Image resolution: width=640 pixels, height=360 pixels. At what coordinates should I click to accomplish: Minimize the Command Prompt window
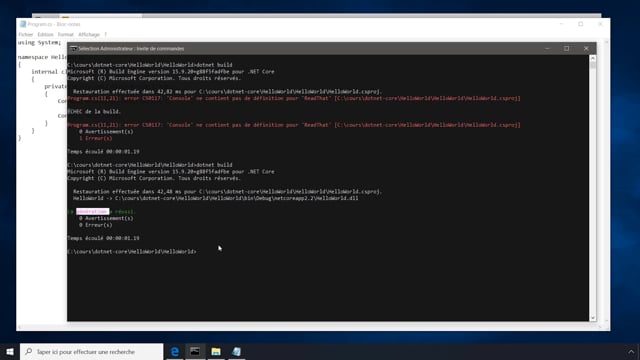547,49
